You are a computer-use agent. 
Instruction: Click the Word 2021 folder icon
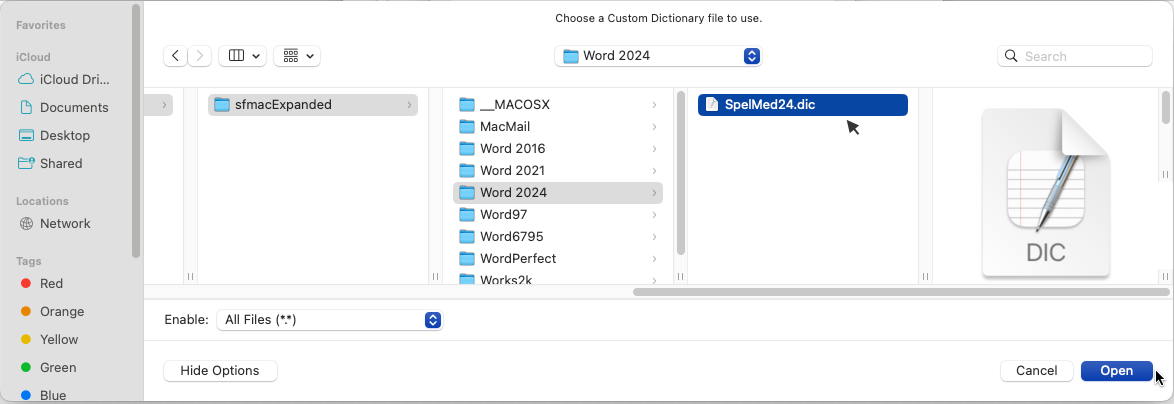coord(467,171)
